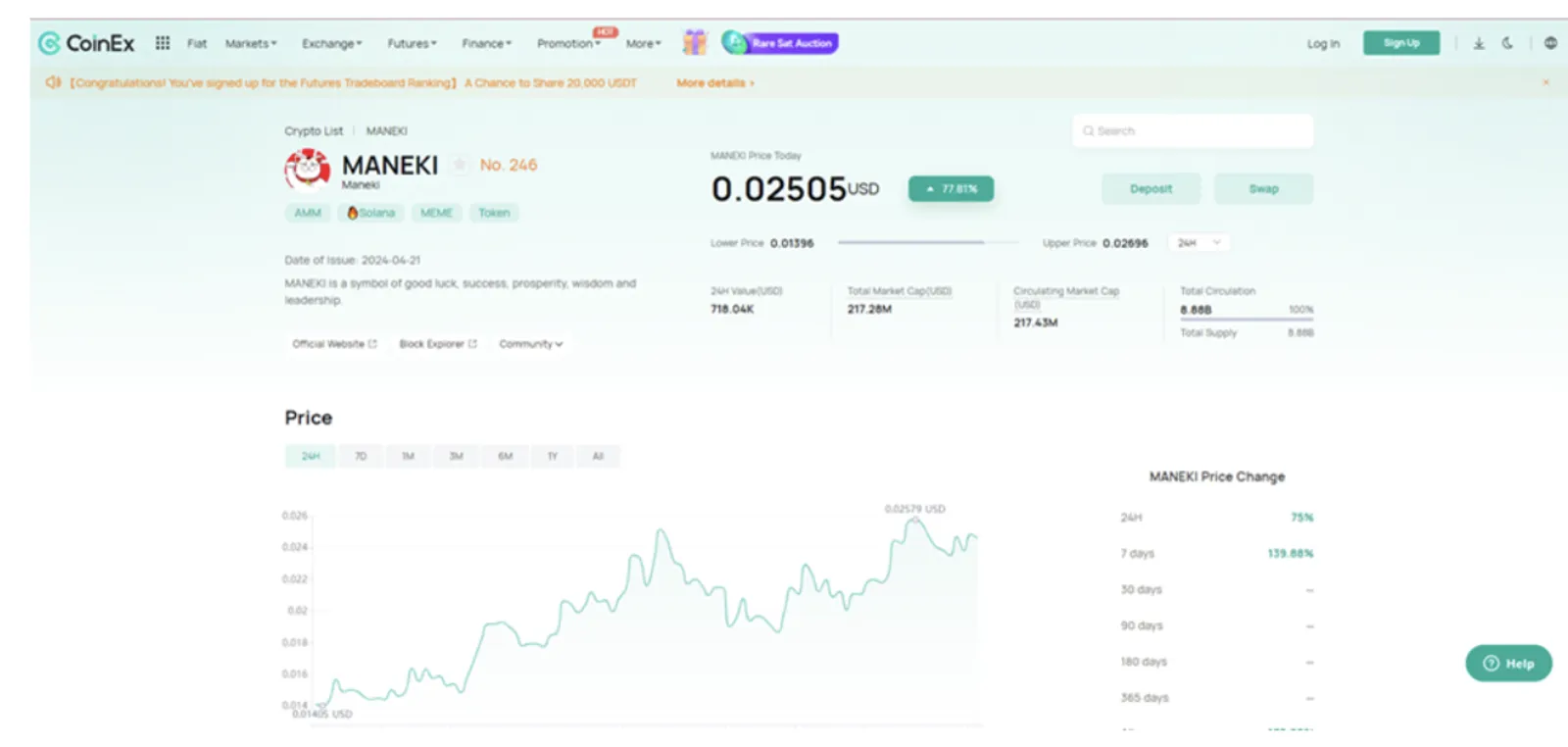Select the 6M chart tab
Image resolution: width=1568 pixels, height=747 pixels.
[505, 456]
